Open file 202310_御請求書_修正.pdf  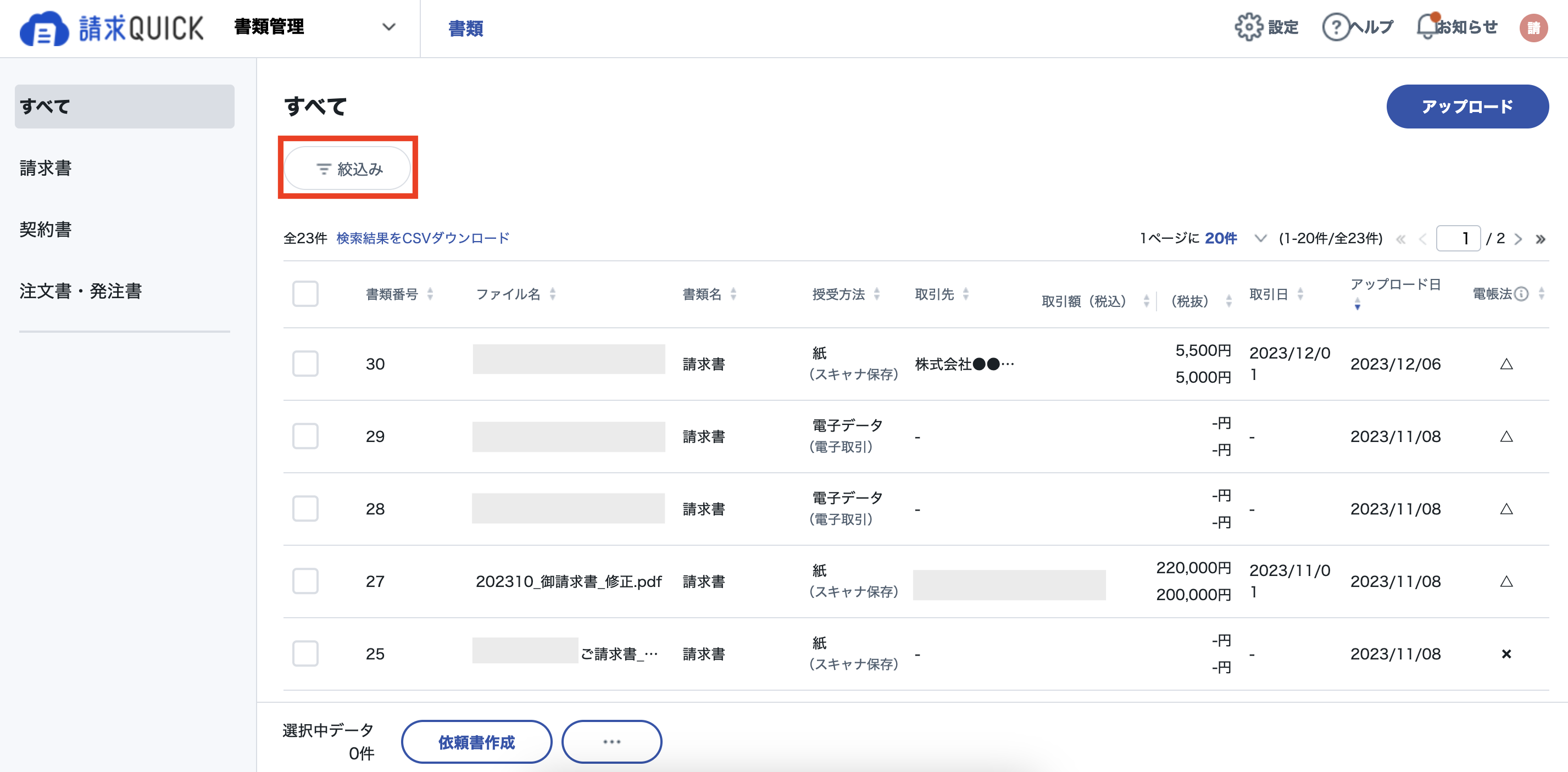569,582
